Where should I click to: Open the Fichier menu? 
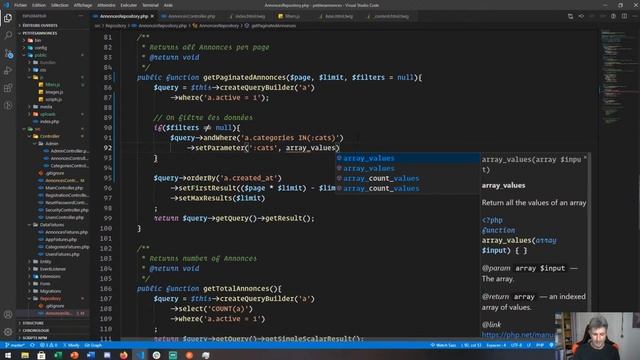pyautogui.click(x=20, y=5)
